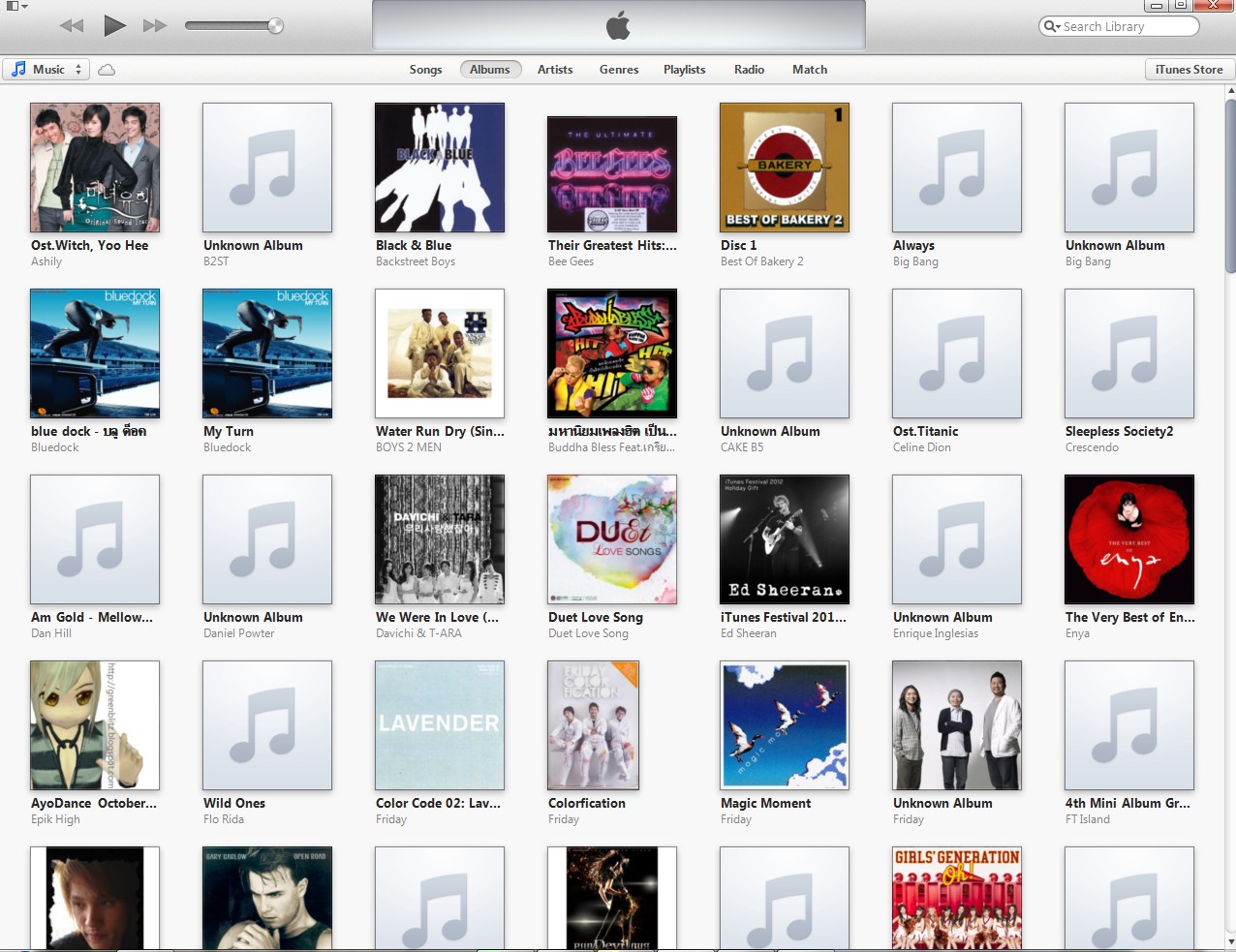Image resolution: width=1236 pixels, height=952 pixels.
Task: Select the Big Bang Unknown Album placeholder
Action: click(1129, 168)
